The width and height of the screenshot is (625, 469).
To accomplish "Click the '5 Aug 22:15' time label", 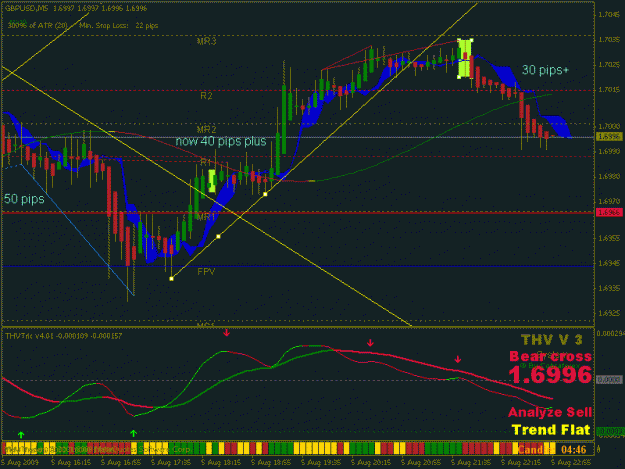I will (x=521, y=462).
